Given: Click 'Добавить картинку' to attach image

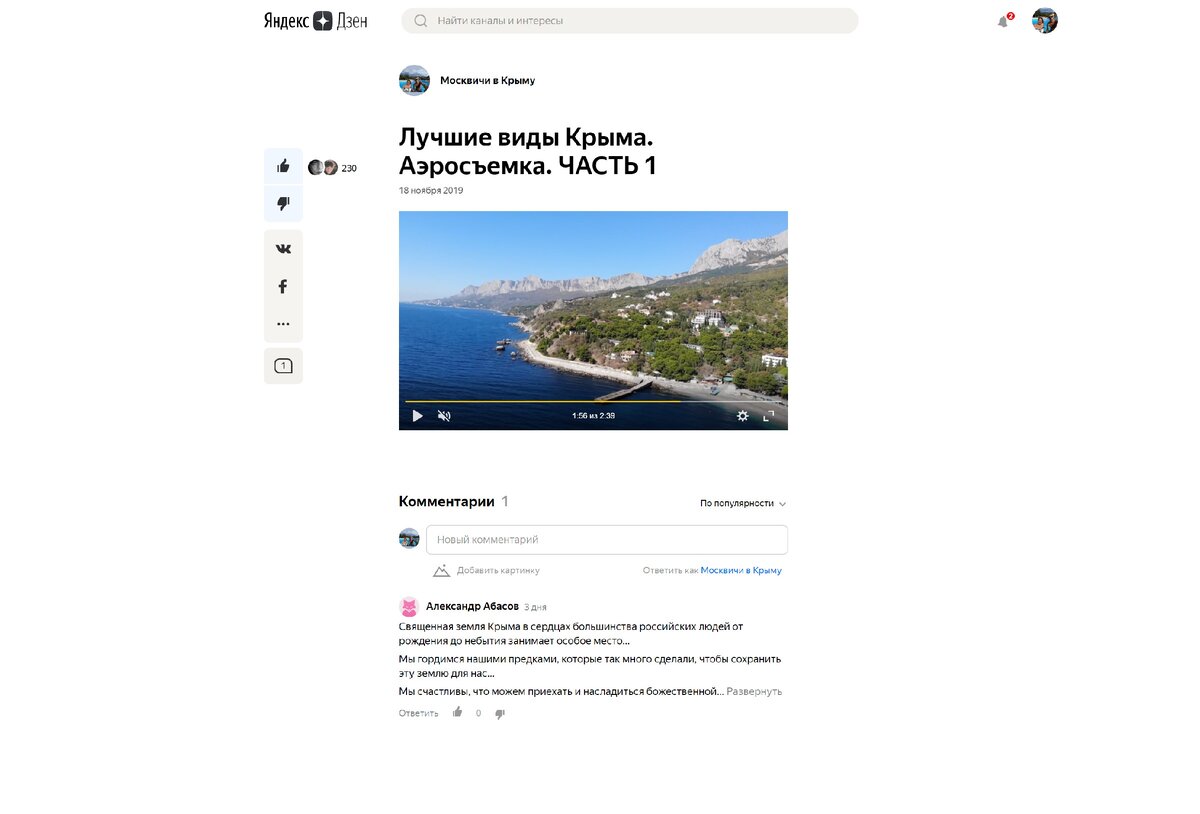Looking at the screenshot, I should [x=486, y=570].
